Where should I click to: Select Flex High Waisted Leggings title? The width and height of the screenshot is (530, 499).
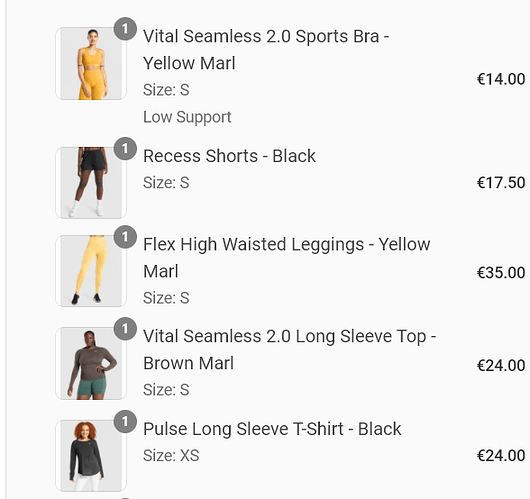coord(287,258)
